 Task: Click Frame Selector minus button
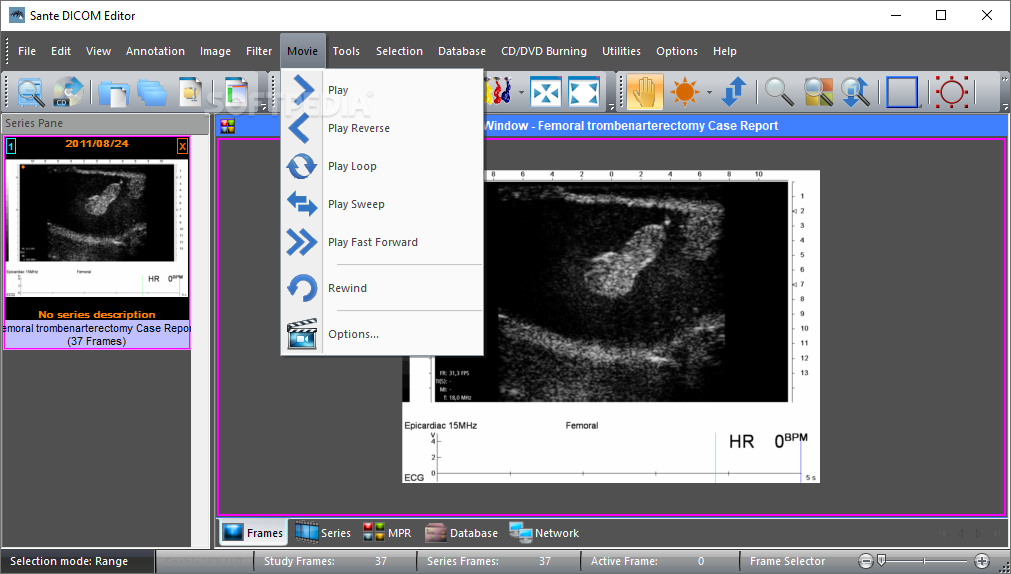click(866, 561)
